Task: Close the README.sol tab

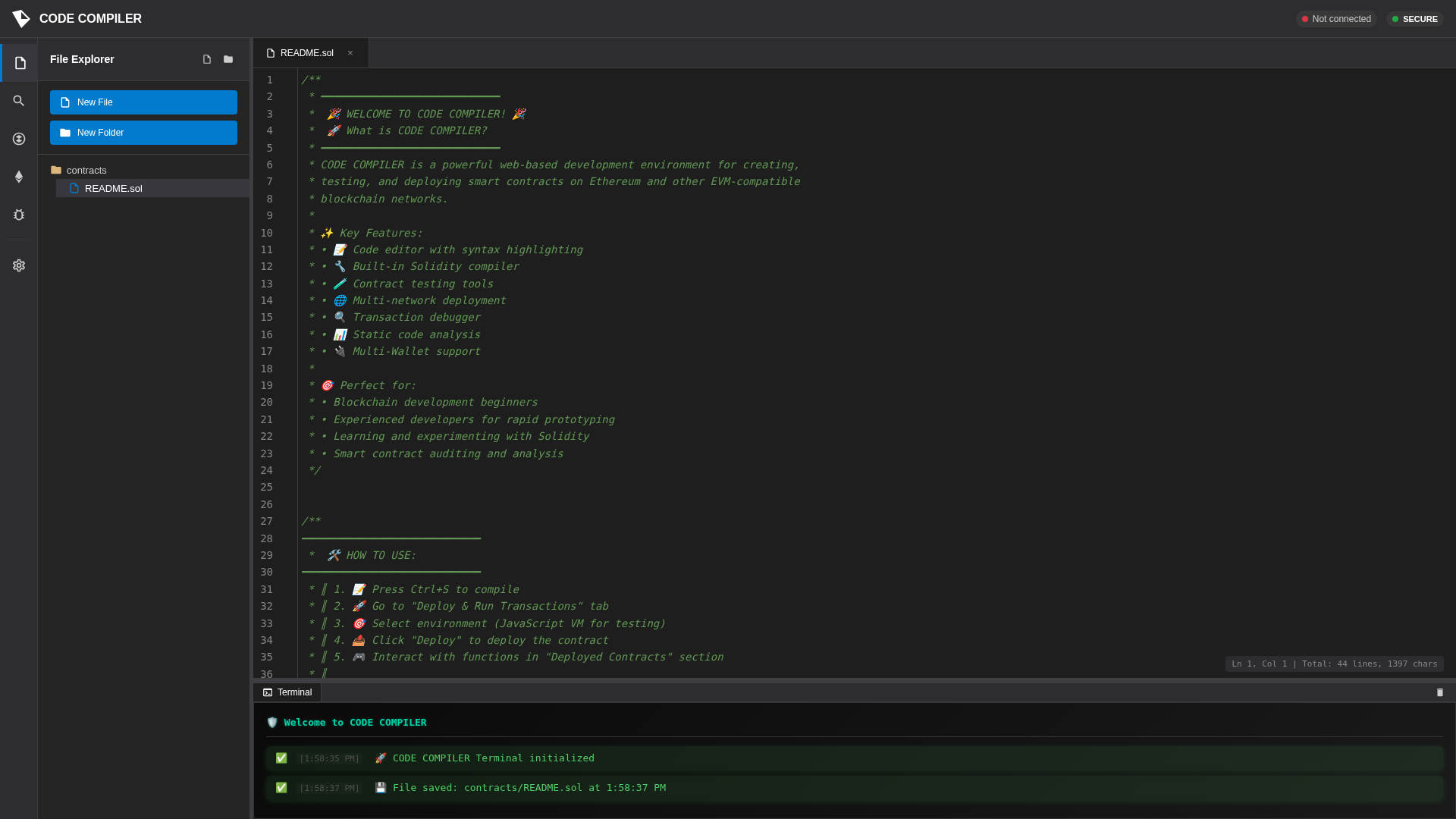Action: coord(350,53)
